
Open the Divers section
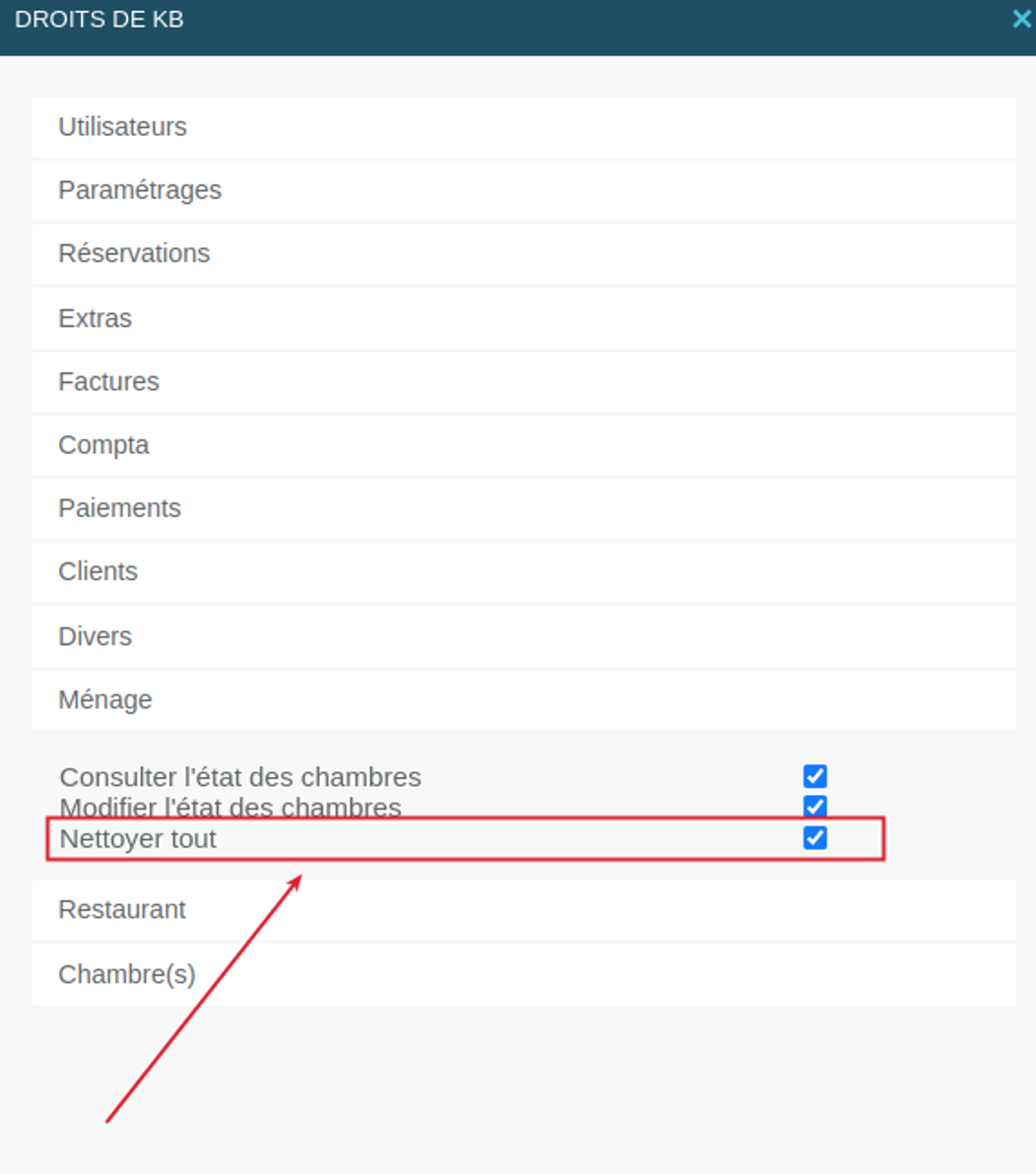(x=524, y=636)
